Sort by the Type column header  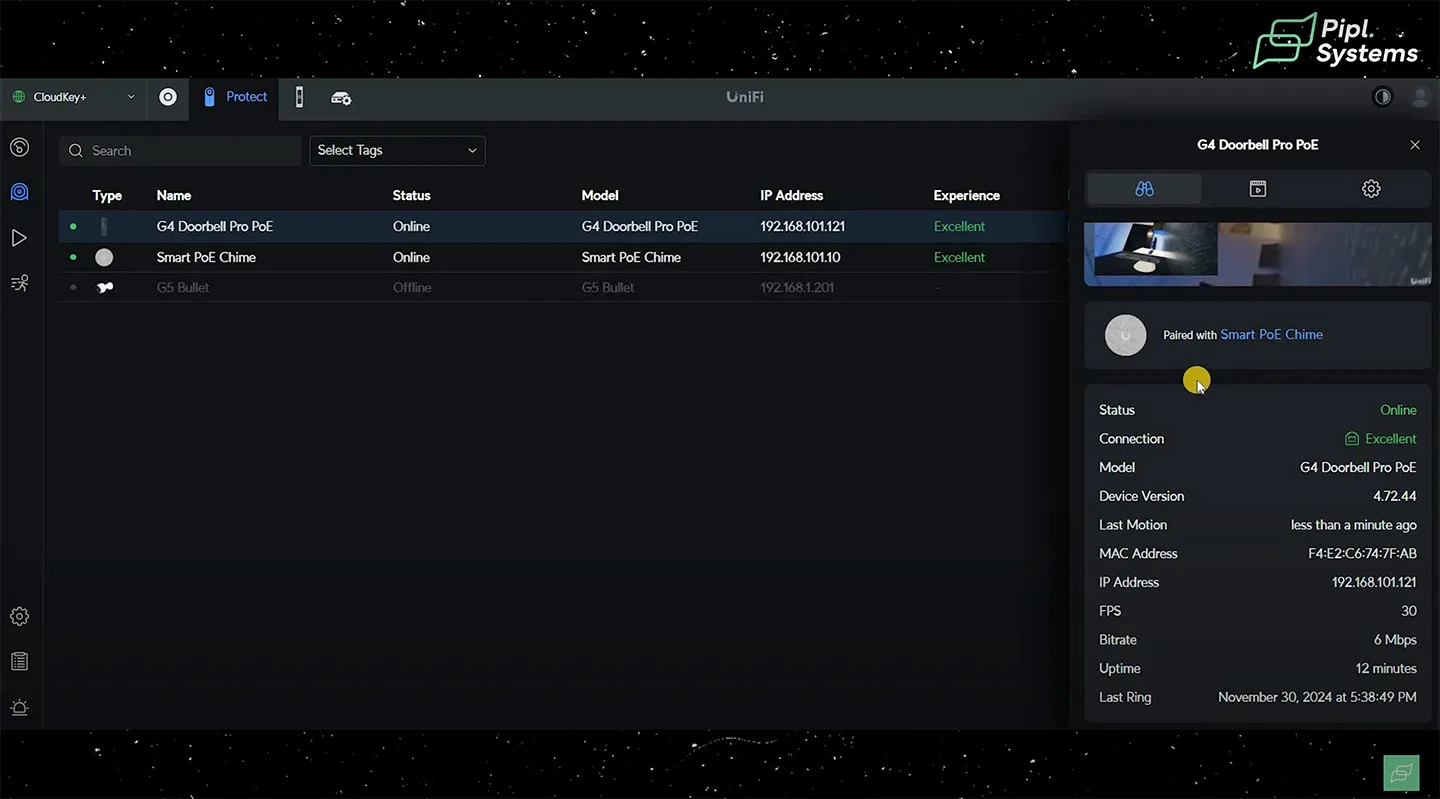(107, 196)
